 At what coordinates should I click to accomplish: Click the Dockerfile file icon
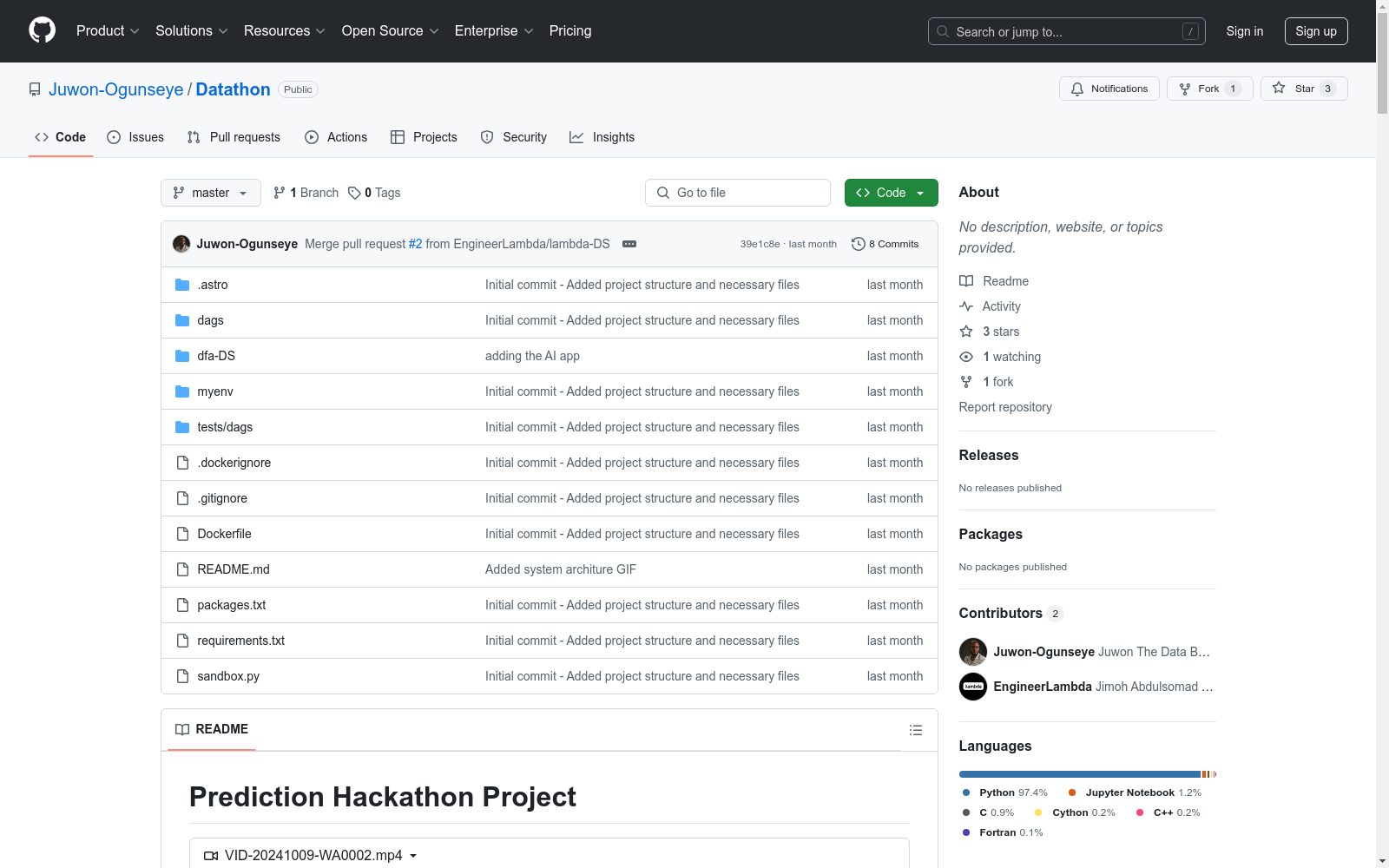[x=182, y=534]
